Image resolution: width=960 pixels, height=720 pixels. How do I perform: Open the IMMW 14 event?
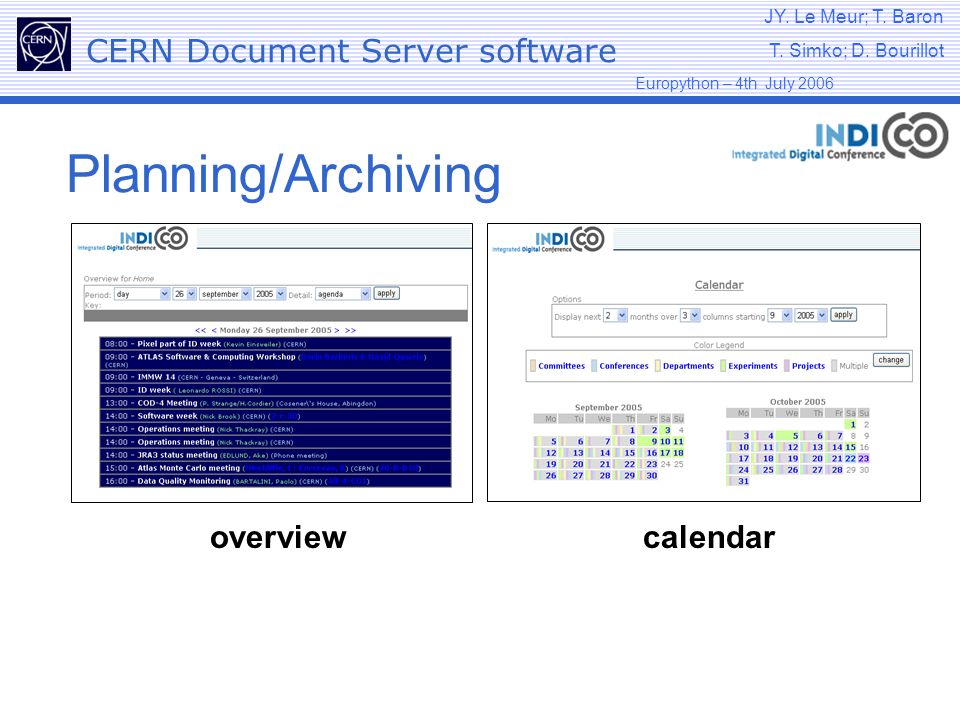click(x=156, y=377)
